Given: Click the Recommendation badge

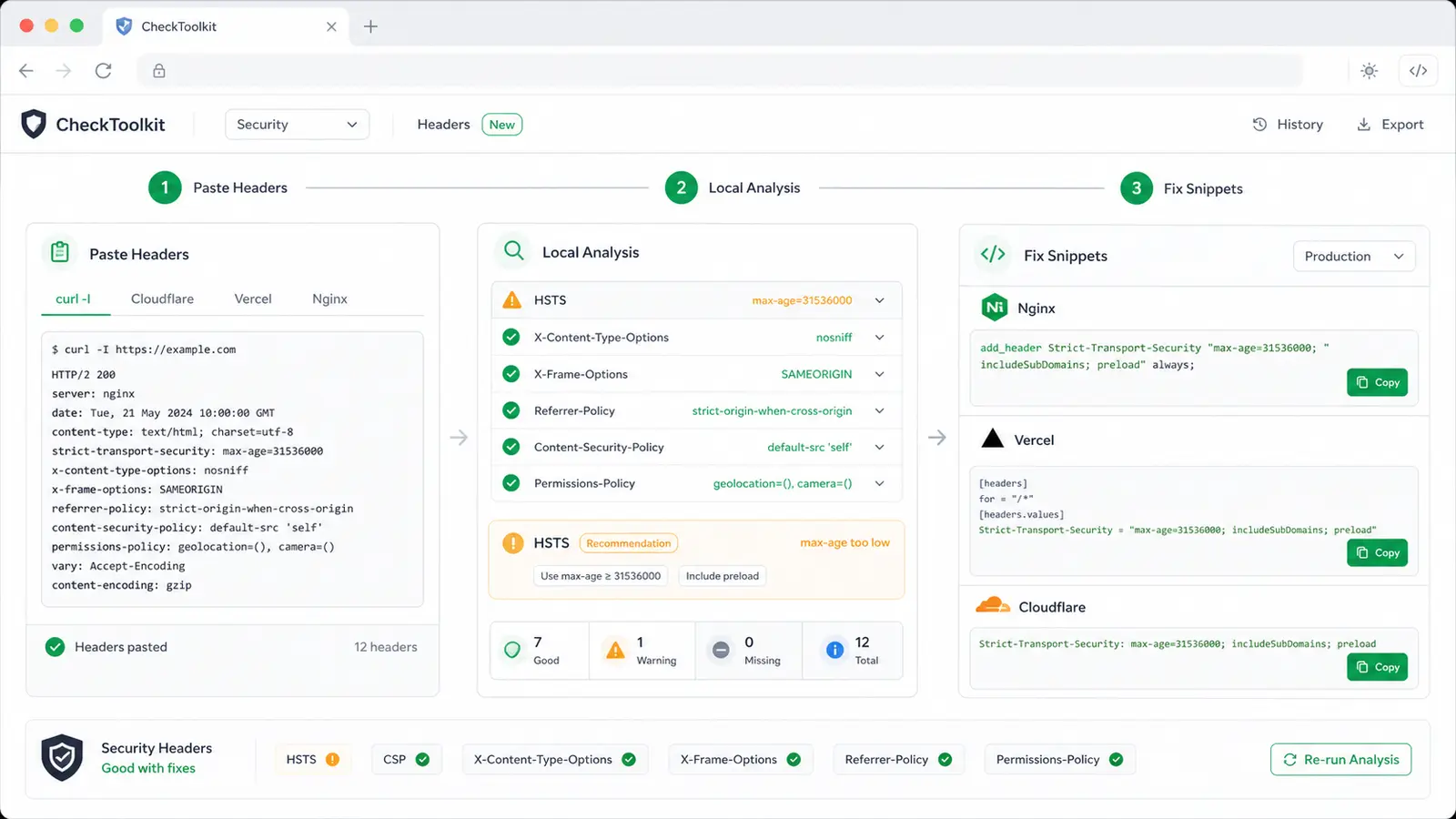Looking at the screenshot, I should coord(628,543).
